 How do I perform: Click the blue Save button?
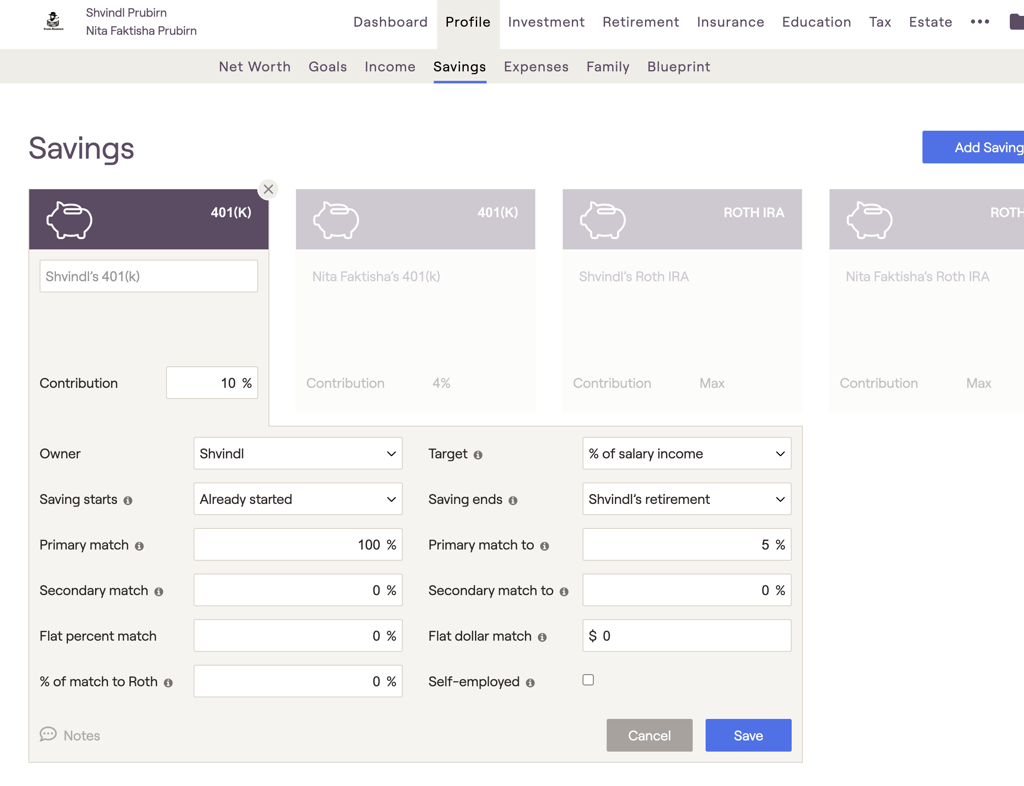pyautogui.click(x=748, y=735)
